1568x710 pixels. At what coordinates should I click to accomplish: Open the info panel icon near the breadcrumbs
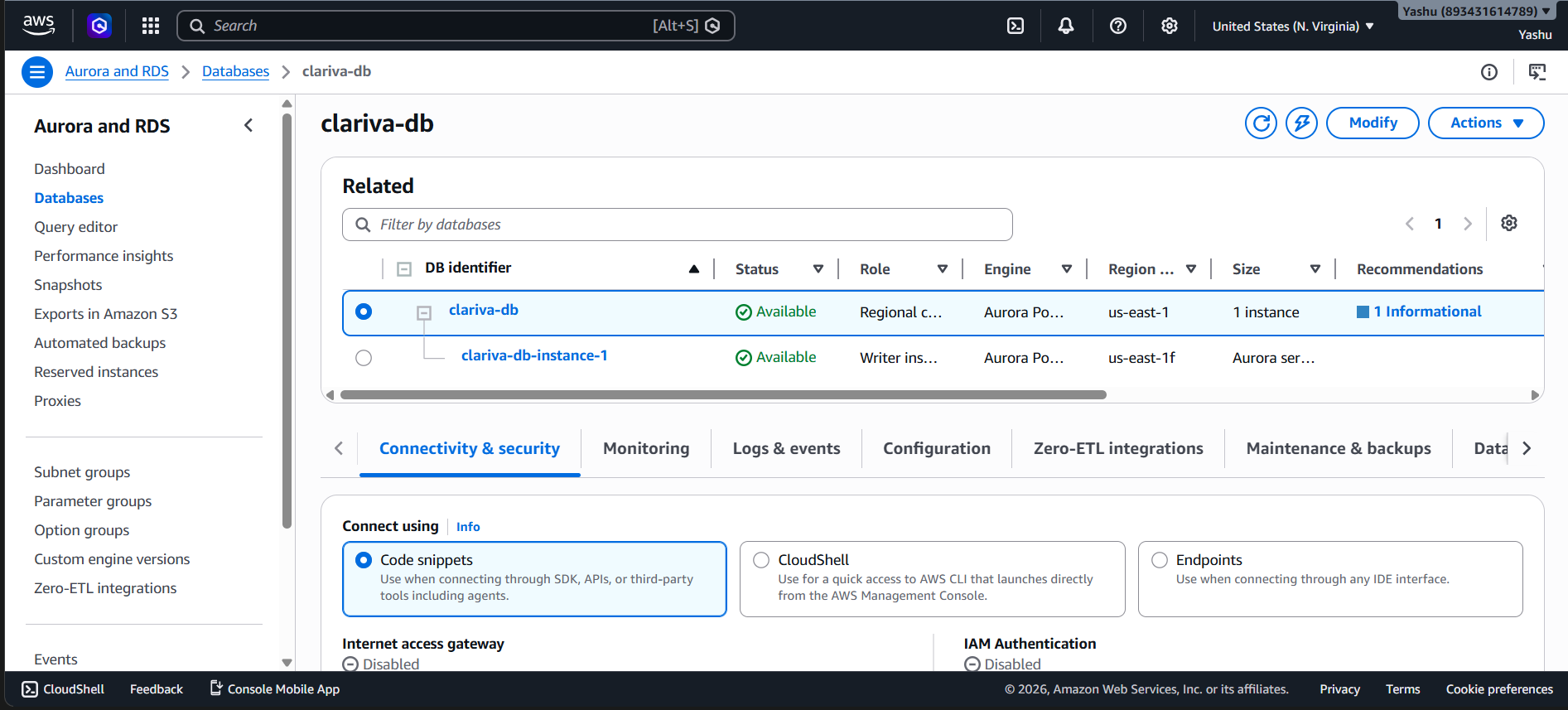[x=1489, y=72]
